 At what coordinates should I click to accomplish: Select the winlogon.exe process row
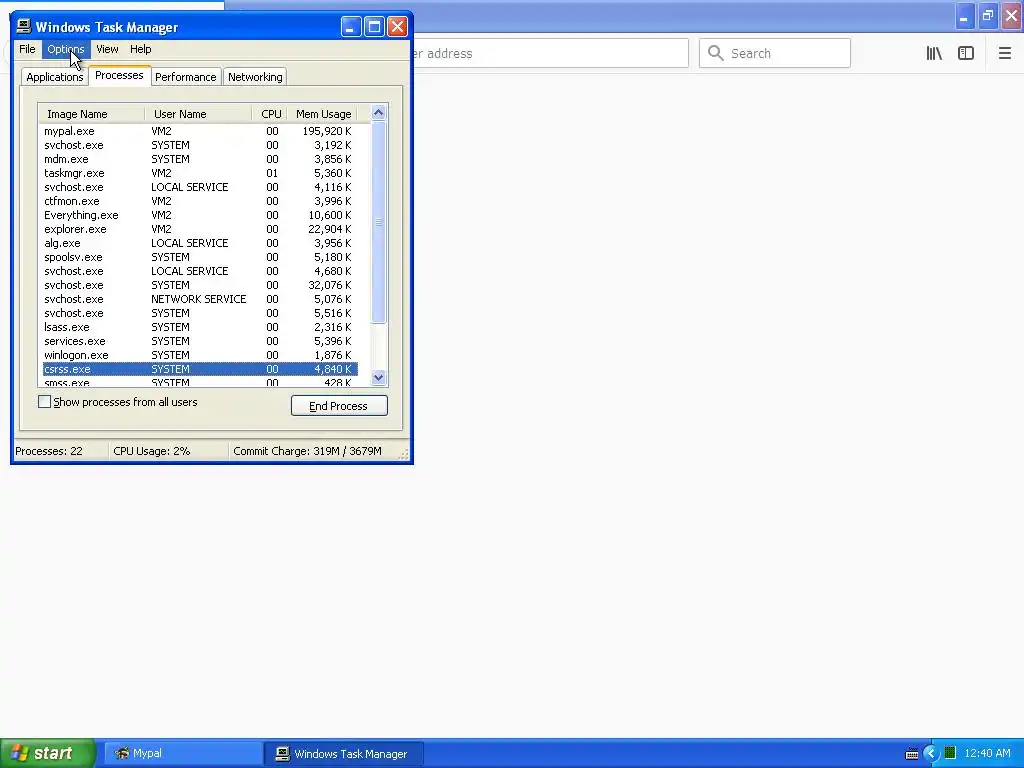(x=200, y=355)
